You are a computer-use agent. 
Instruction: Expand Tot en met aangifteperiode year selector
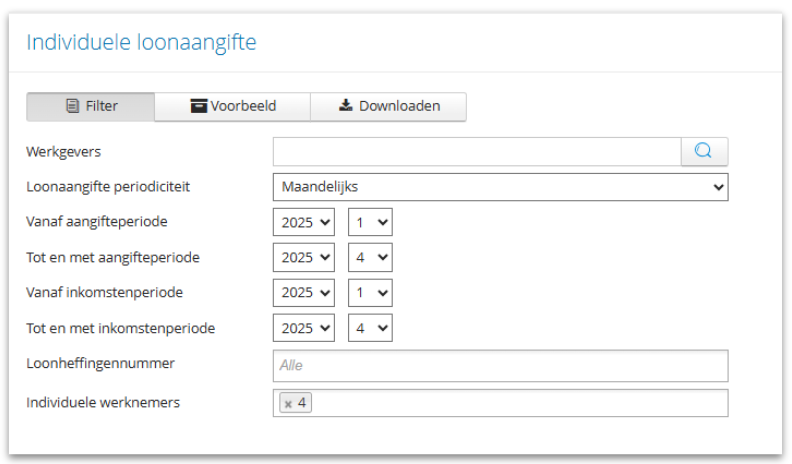point(303,257)
